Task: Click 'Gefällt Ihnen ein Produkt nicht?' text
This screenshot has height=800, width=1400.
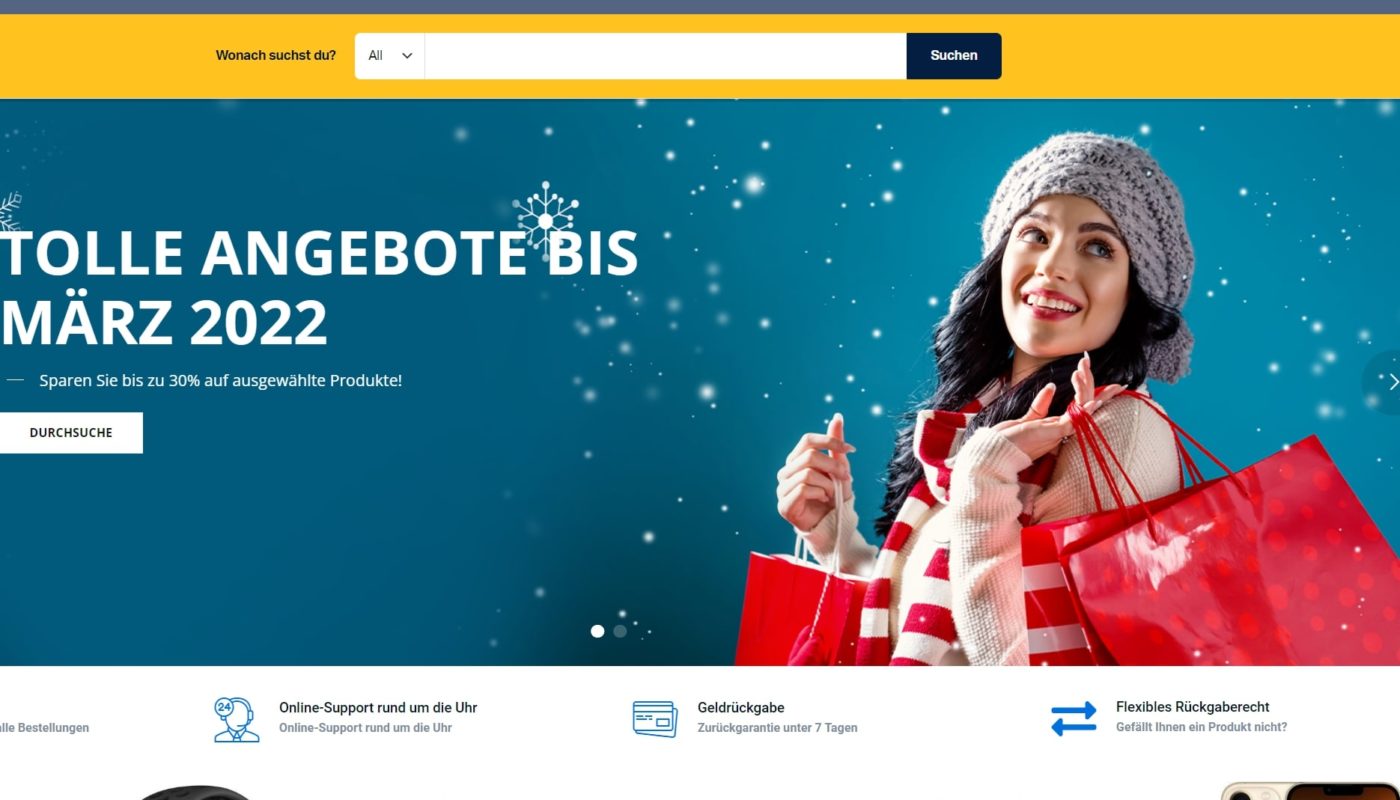Action: tap(1201, 727)
